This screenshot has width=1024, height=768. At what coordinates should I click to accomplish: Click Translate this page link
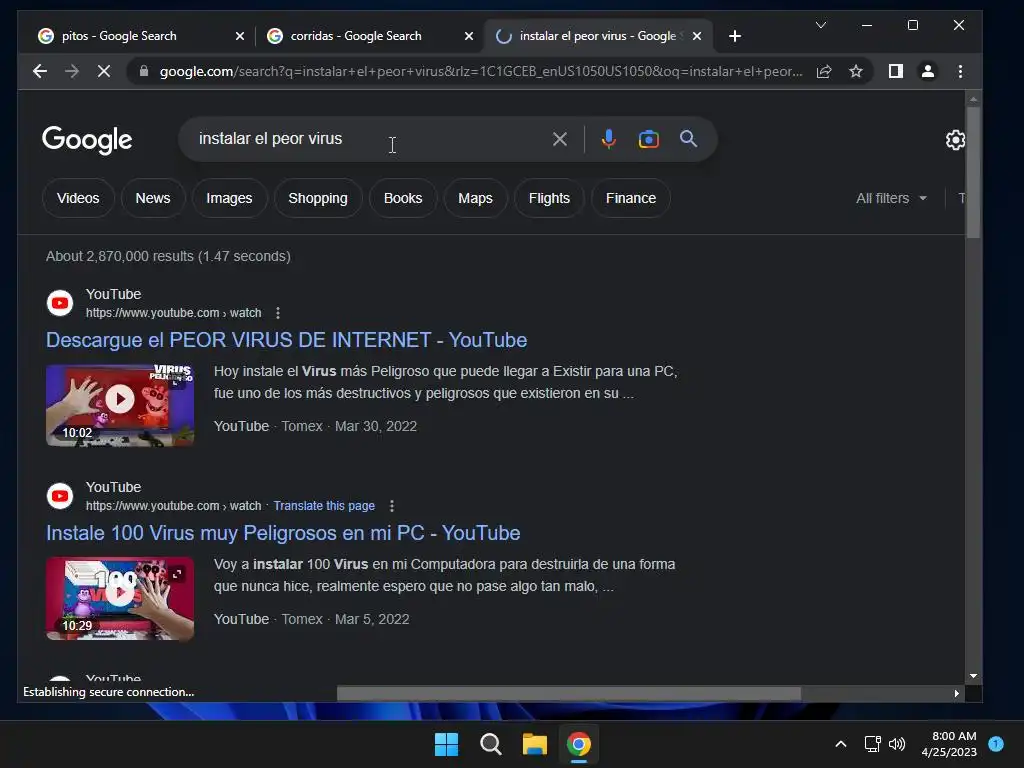pos(324,505)
